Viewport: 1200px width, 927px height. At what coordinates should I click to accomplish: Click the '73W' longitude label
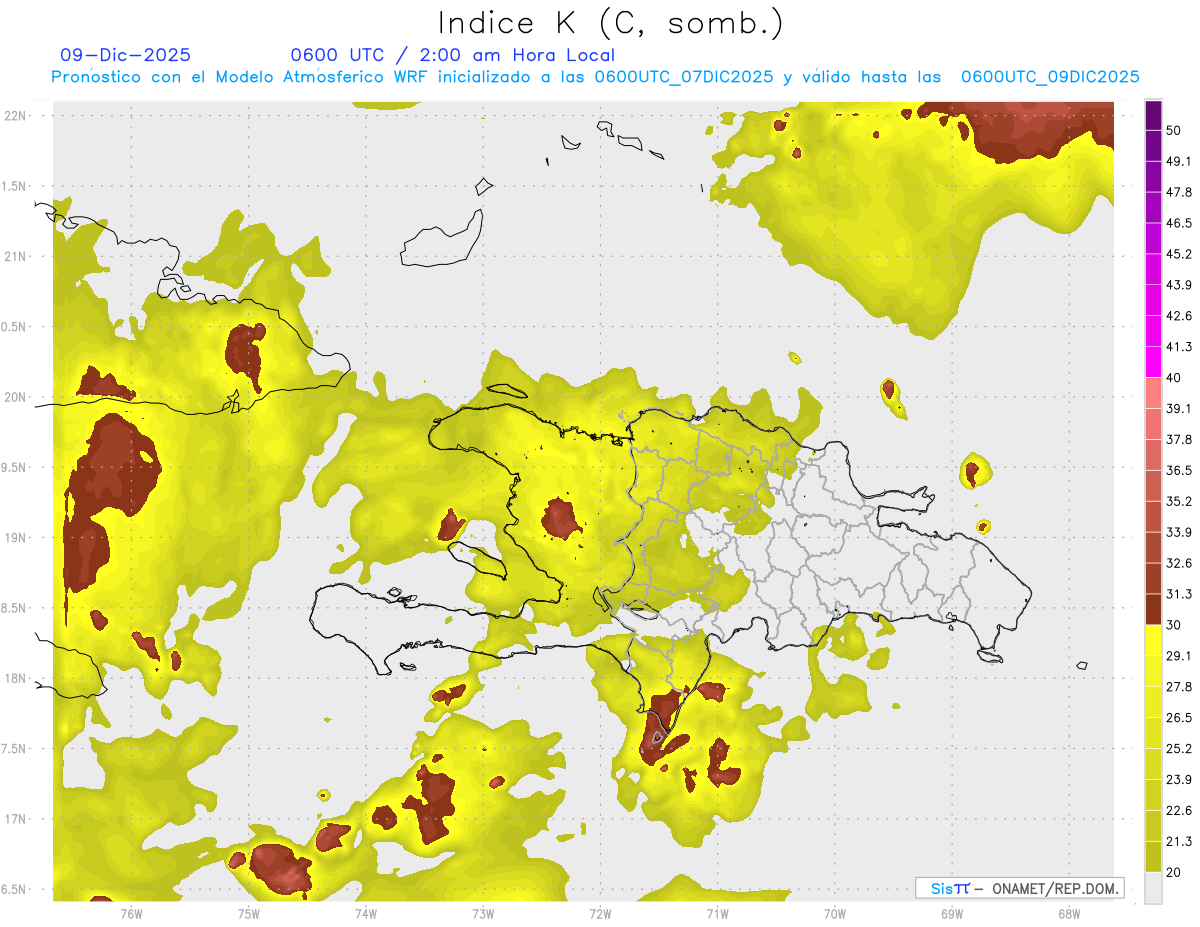pos(483,913)
